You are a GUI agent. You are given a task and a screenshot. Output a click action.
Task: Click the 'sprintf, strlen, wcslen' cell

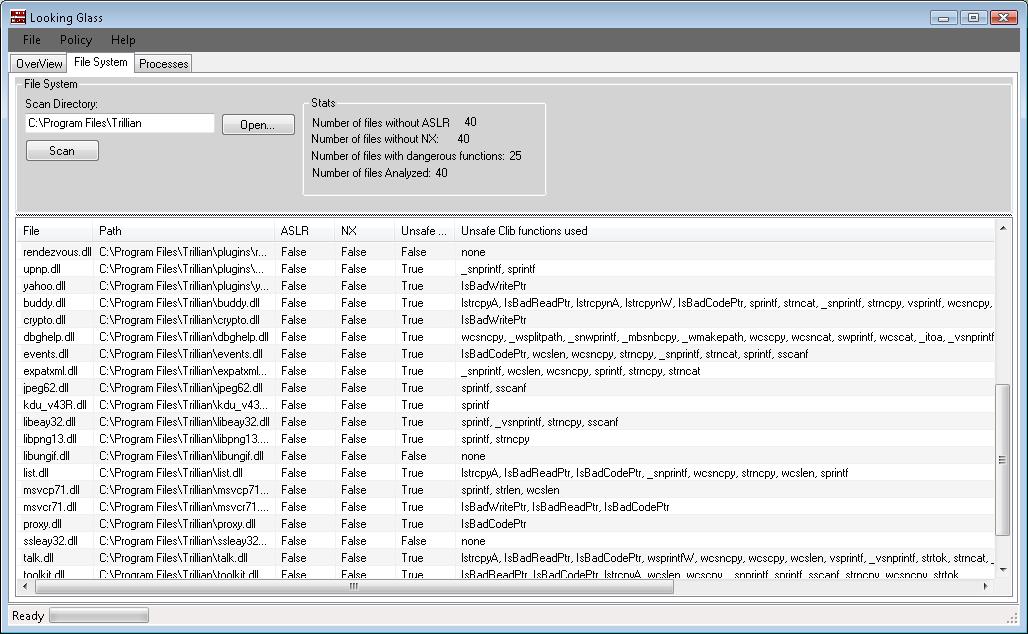(510, 490)
